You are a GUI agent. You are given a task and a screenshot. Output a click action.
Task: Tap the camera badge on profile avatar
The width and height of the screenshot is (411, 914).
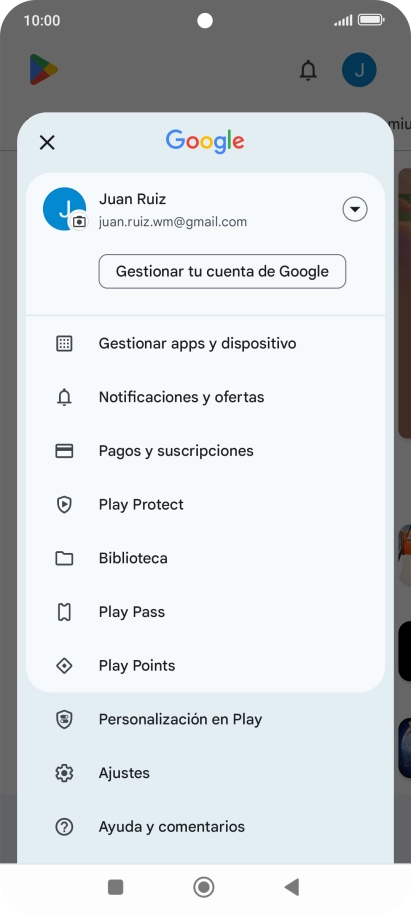(x=79, y=222)
